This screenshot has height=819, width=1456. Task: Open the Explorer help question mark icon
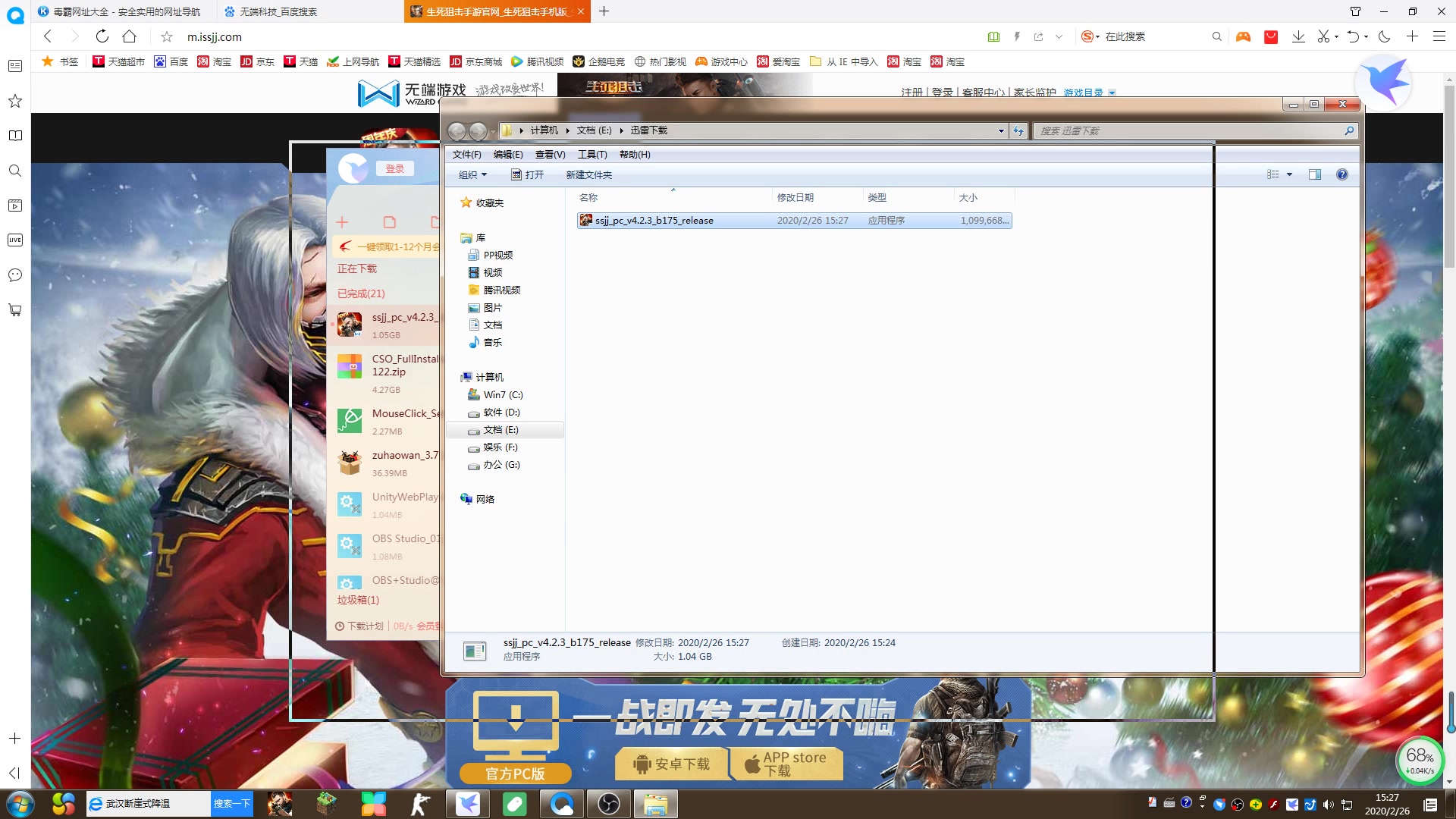pos(1341,174)
